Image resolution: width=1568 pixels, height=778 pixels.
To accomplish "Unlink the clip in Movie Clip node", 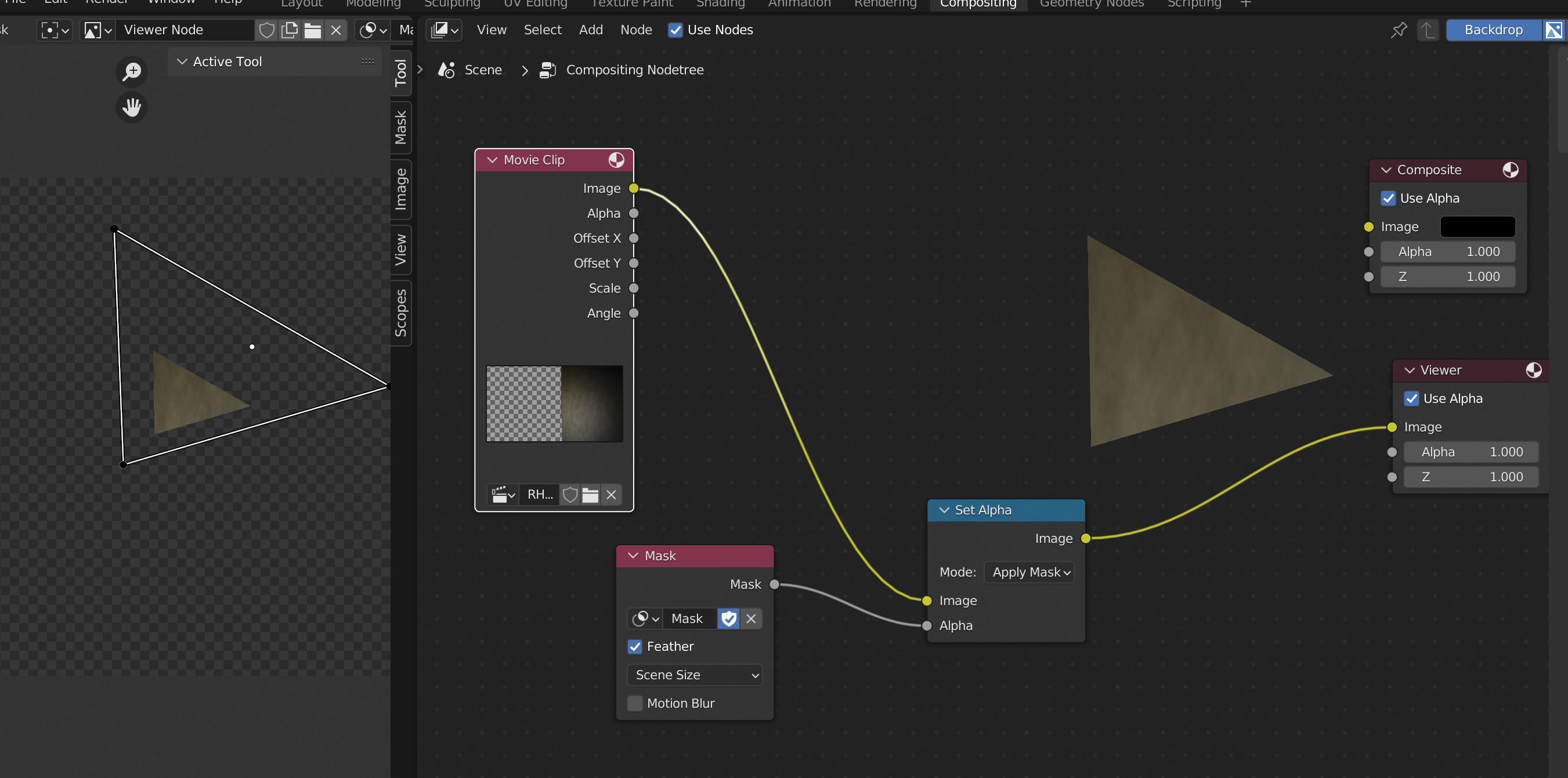I will coord(612,495).
